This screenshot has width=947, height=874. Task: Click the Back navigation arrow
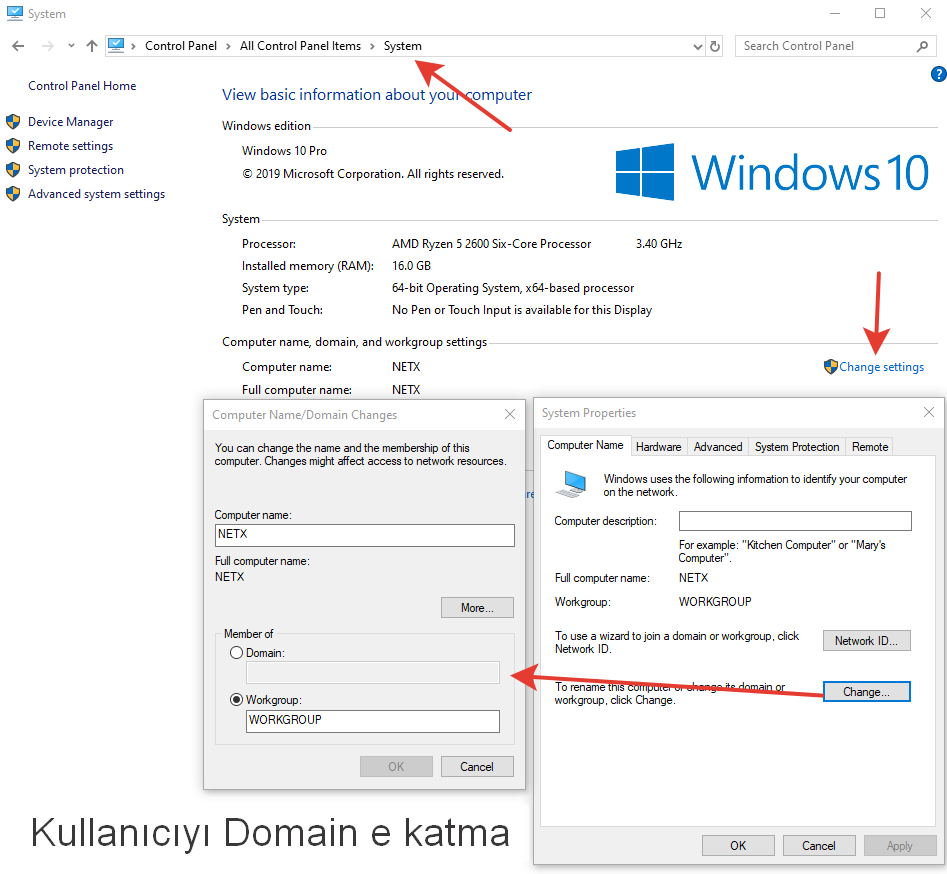pos(18,46)
